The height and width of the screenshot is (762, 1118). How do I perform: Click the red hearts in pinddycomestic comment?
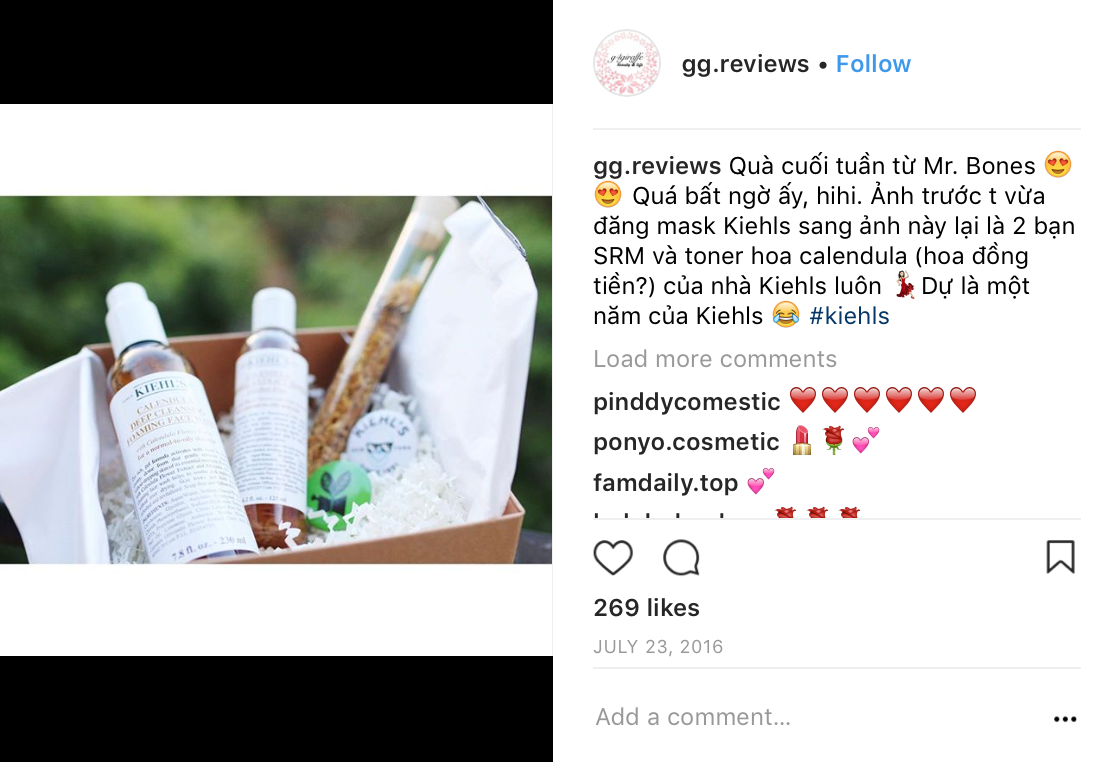(883, 400)
